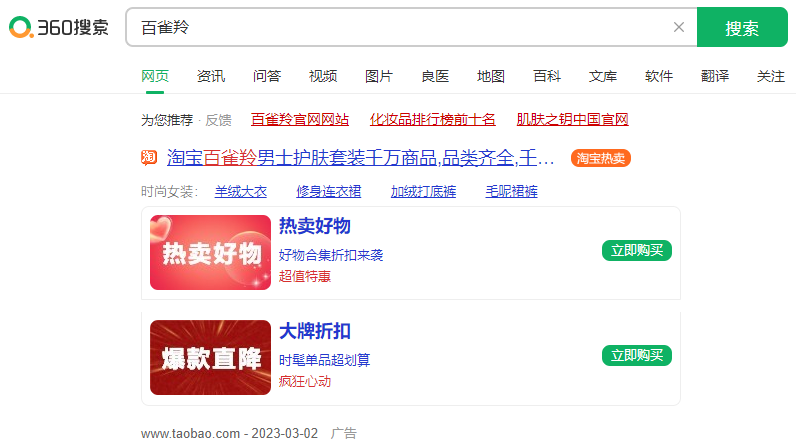Click the Taobao orange icon next to the result title

coord(149,158)
